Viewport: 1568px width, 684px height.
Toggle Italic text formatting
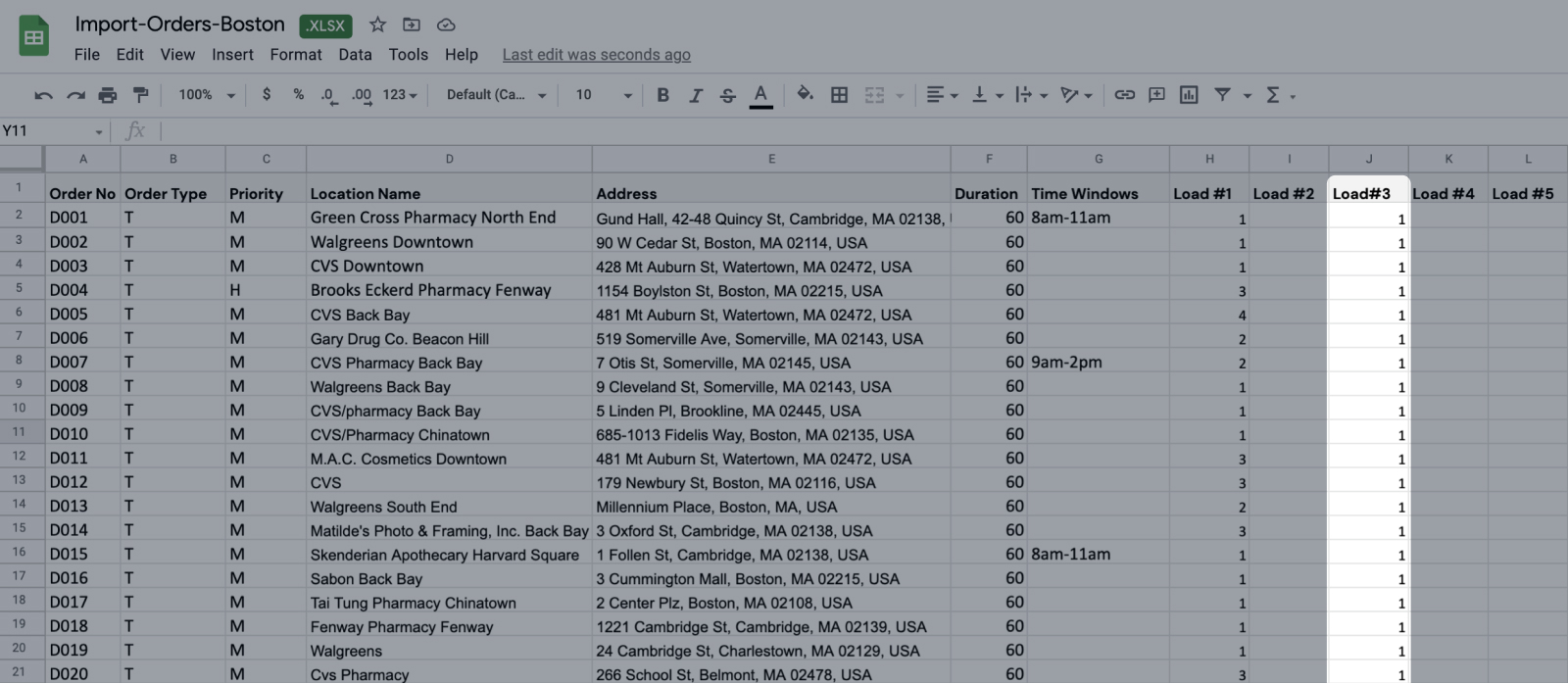coord(695,95)
